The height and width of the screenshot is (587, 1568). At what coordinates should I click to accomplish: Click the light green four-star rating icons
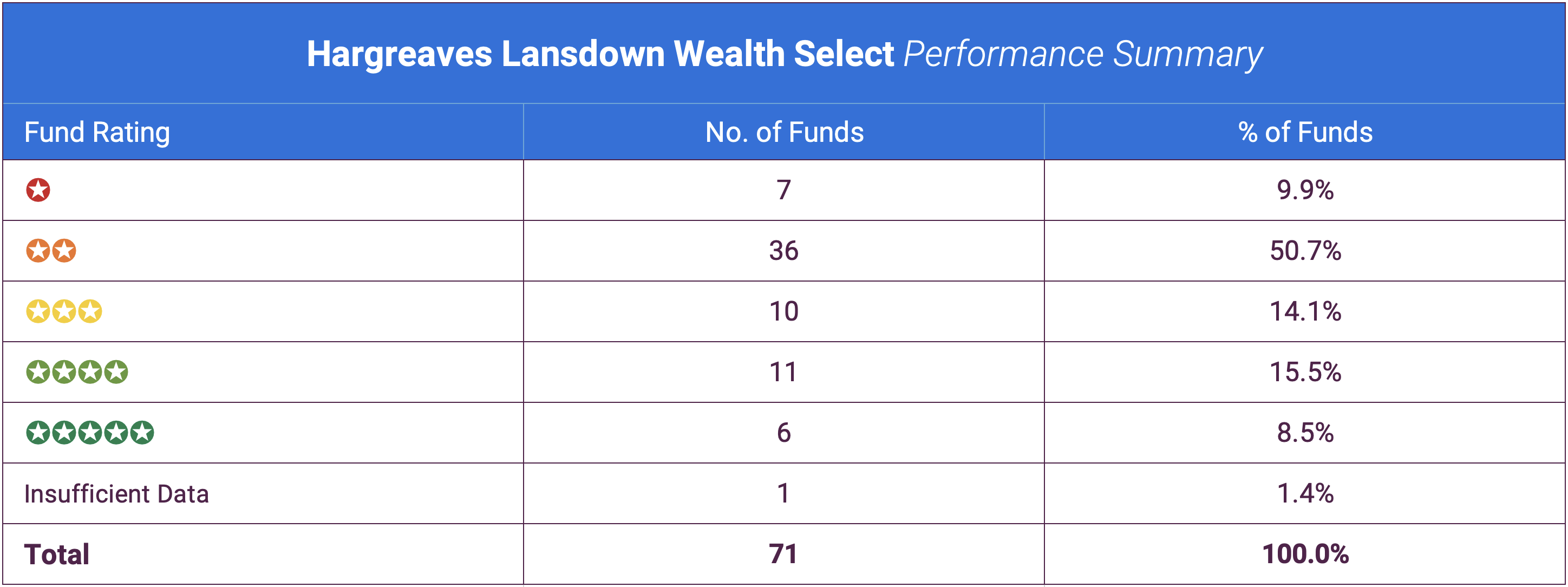(x=77, y=372)
